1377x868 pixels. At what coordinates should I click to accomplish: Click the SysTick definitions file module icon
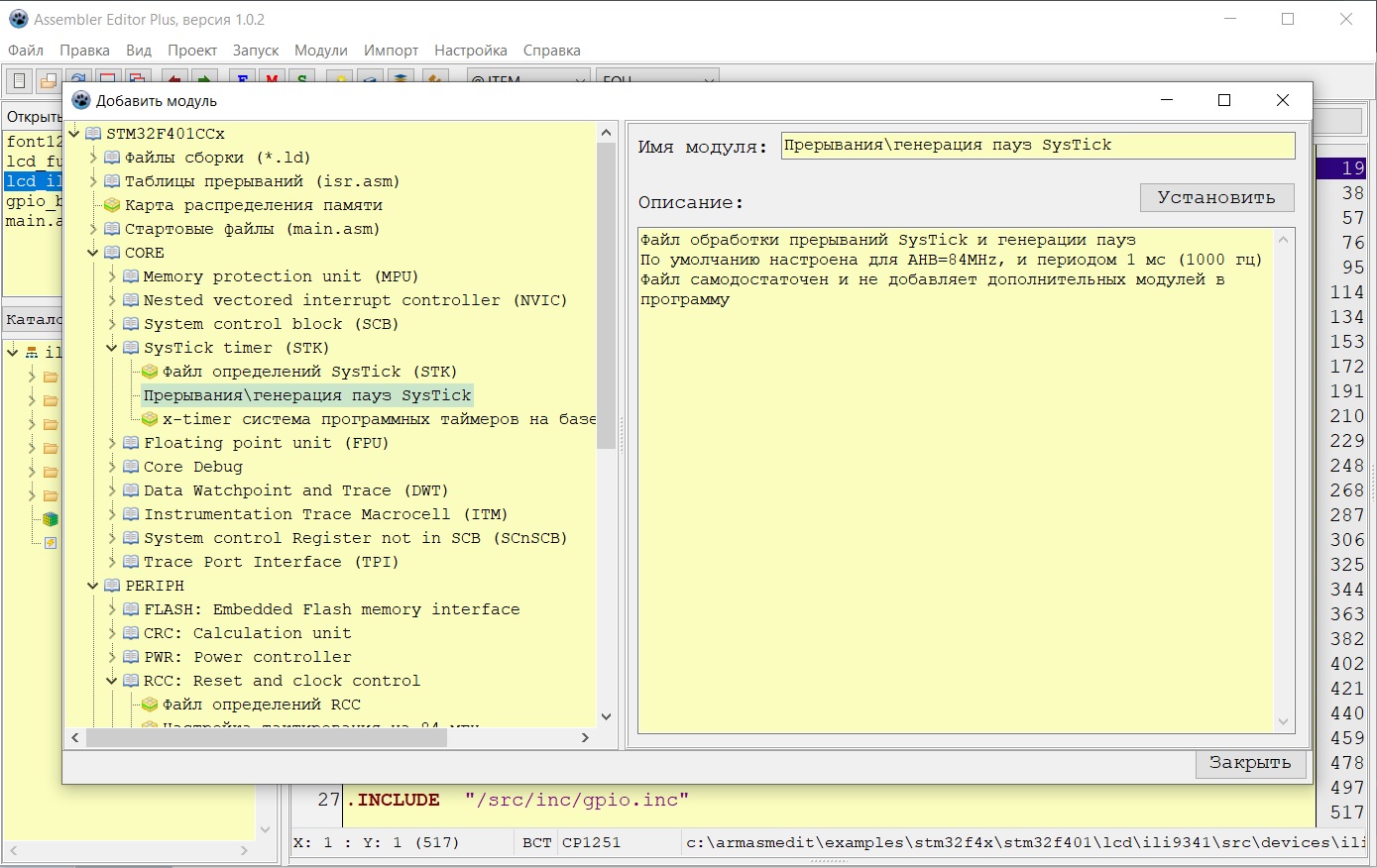point(150,372)
